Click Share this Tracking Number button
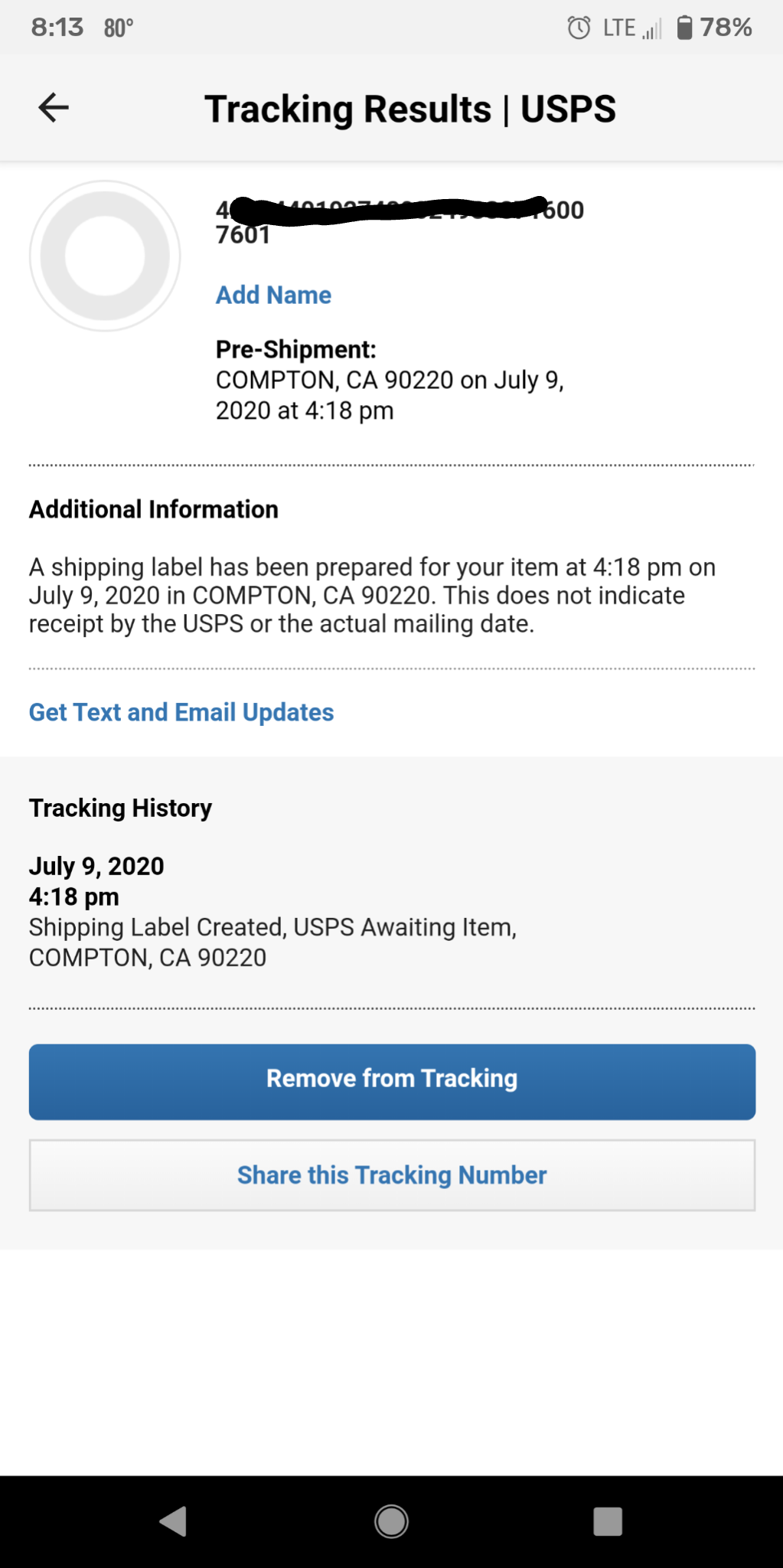The height and width of the screenshot is (1568, 783). pos(392,1174)
